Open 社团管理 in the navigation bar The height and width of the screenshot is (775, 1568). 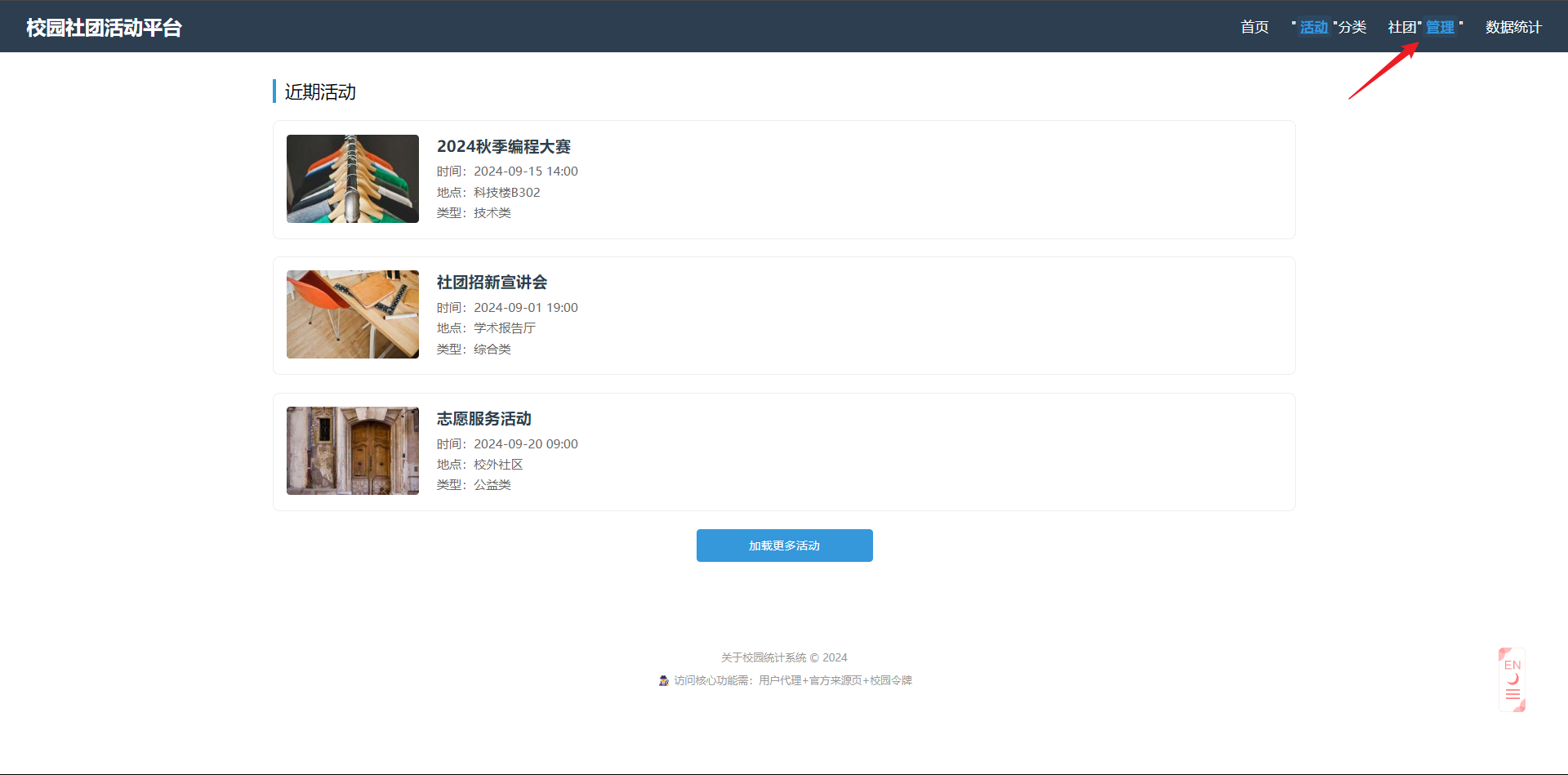pos(1426,27)
